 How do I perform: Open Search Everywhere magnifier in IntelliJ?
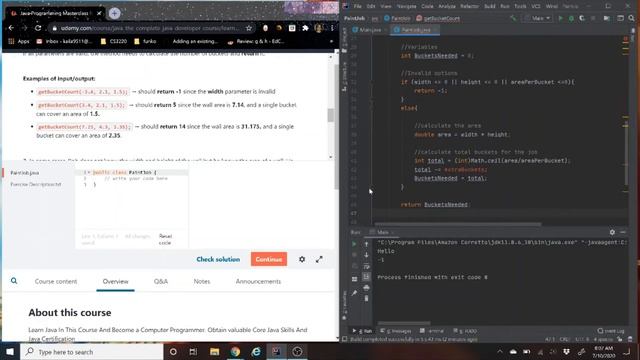631,18
